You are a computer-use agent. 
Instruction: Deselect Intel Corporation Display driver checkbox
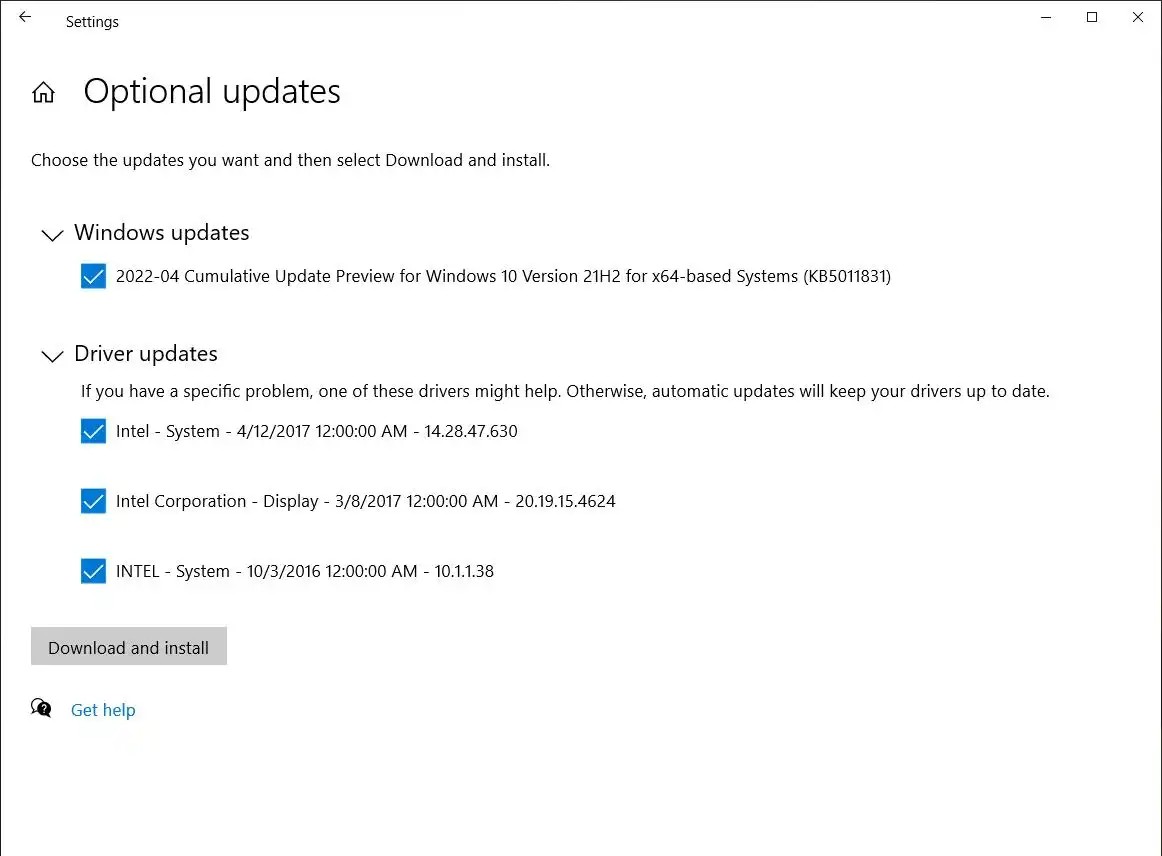(93, 501)
